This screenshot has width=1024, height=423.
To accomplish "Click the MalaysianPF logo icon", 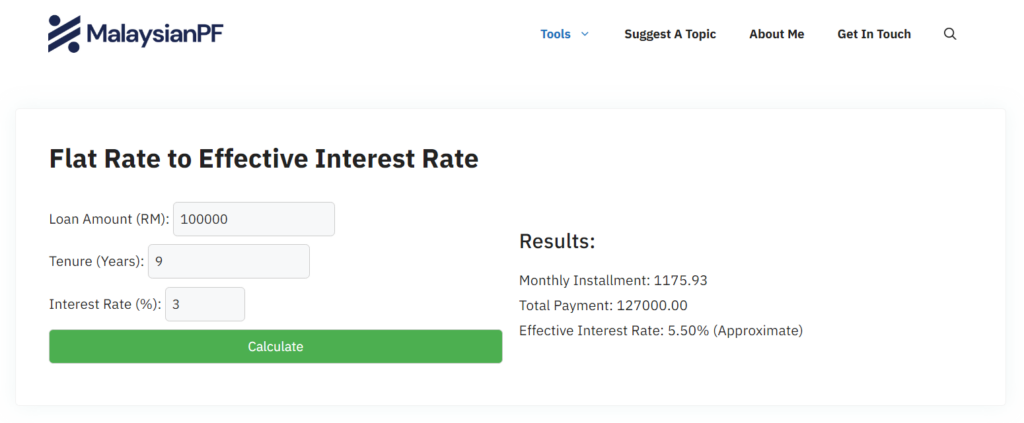I will click(x=64, y=34).
